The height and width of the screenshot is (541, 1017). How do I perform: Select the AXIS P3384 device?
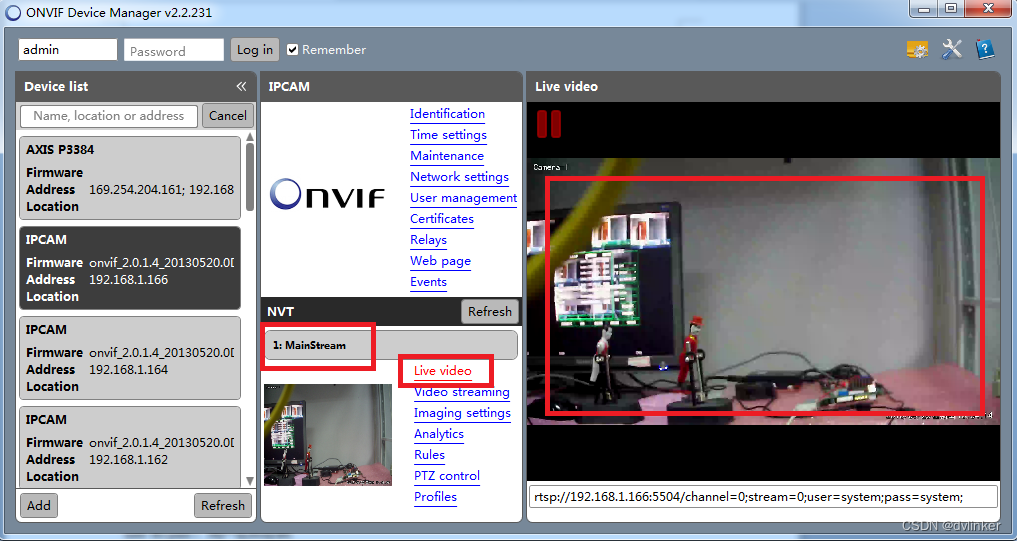130,178
